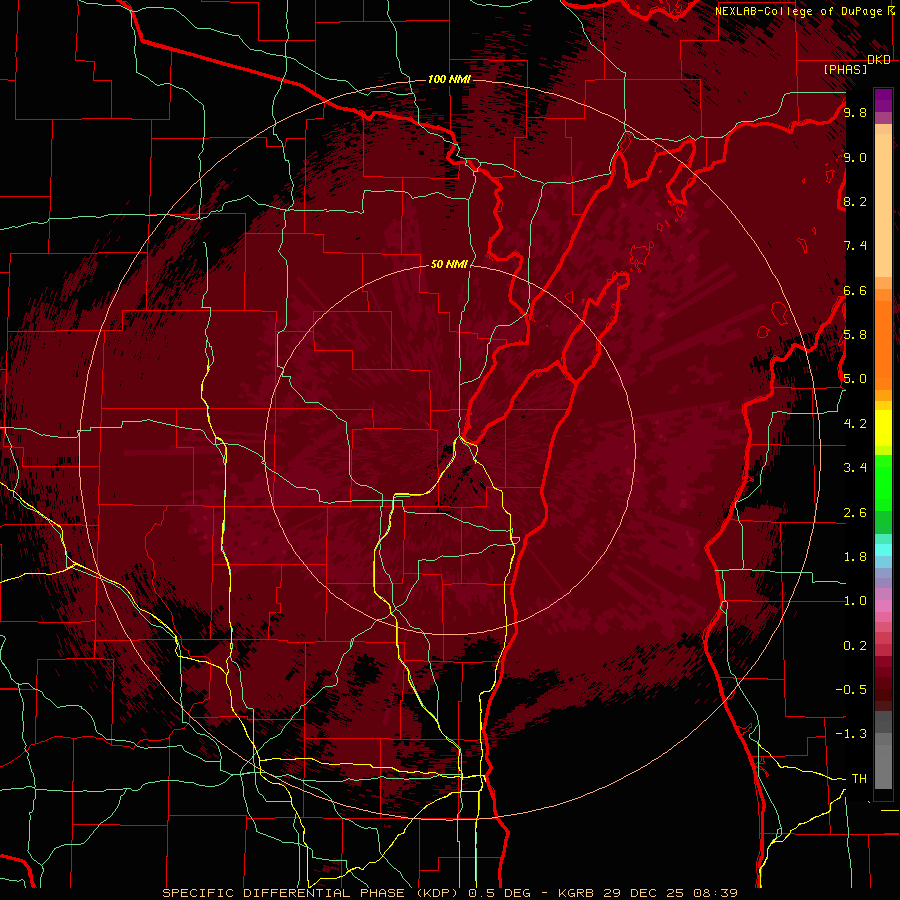The image size is (900, 900).
Task: Pick the cyan color bar segment
Action: (x=883, y=549)
